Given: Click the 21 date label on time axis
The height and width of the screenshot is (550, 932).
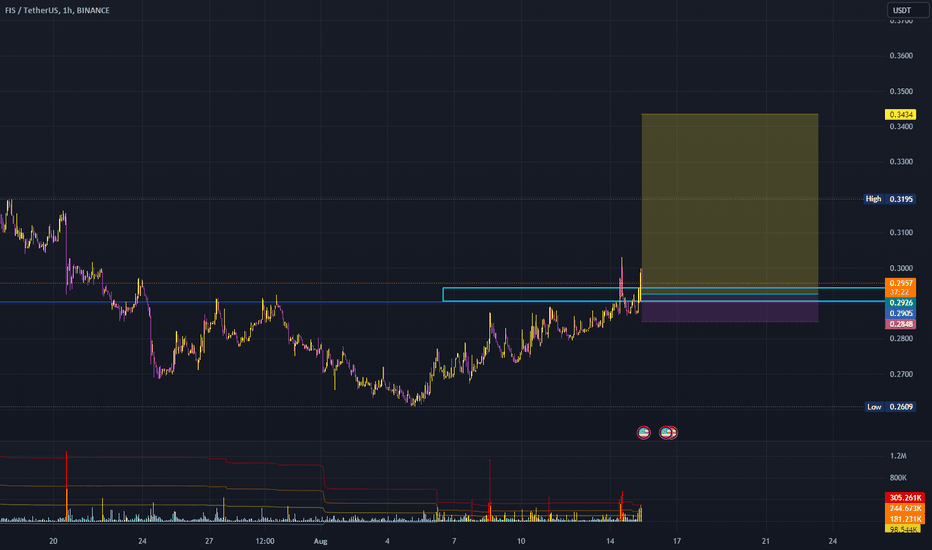Looking at the screenshot, I should (766, 541).
